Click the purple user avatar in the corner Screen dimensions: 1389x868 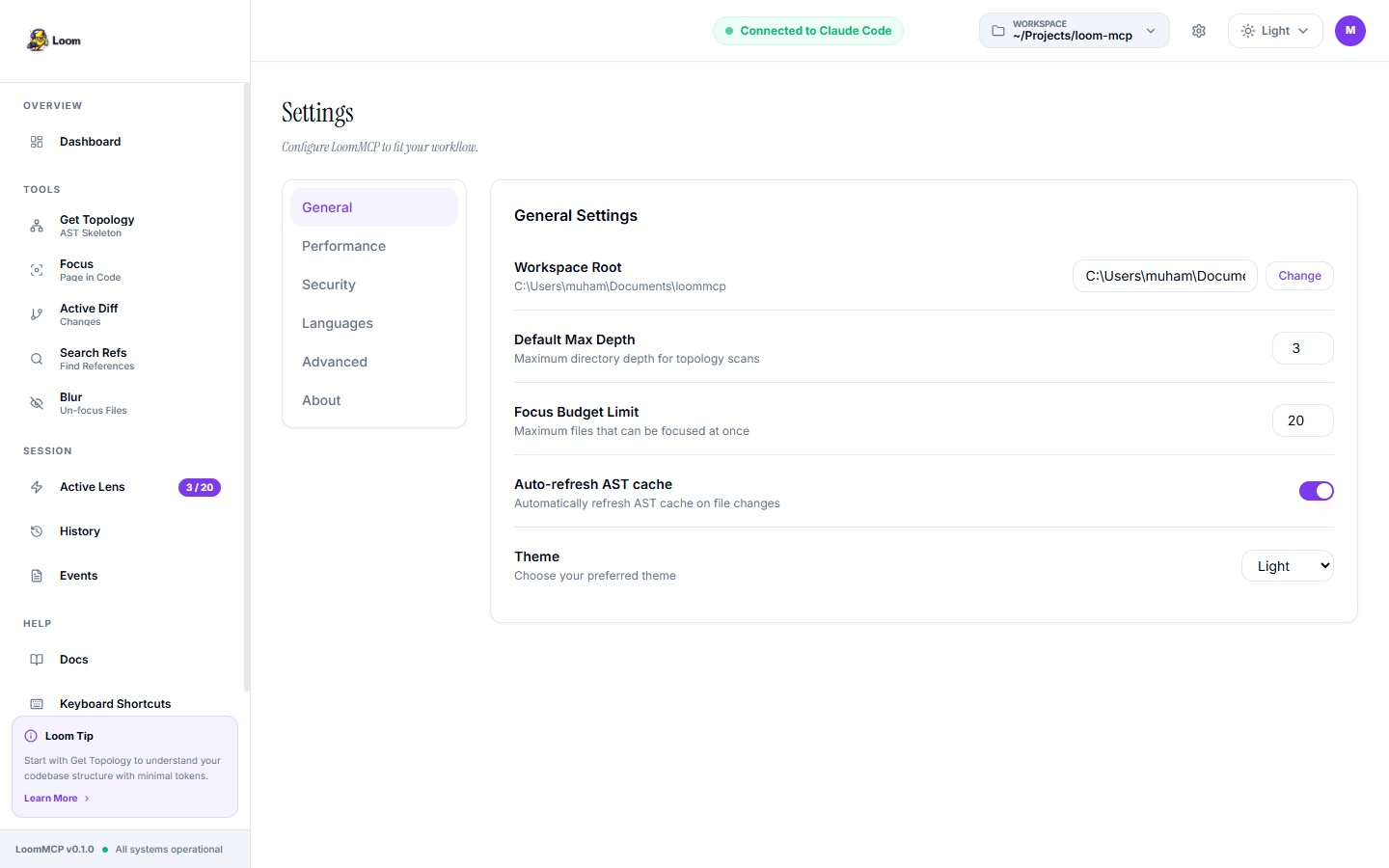pos(1350,31)
